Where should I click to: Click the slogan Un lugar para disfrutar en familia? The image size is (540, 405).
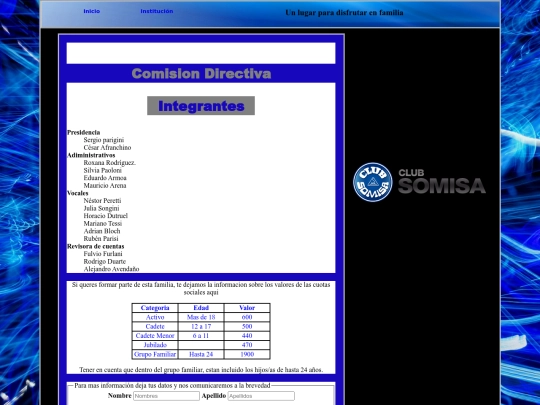pos(344,13)
